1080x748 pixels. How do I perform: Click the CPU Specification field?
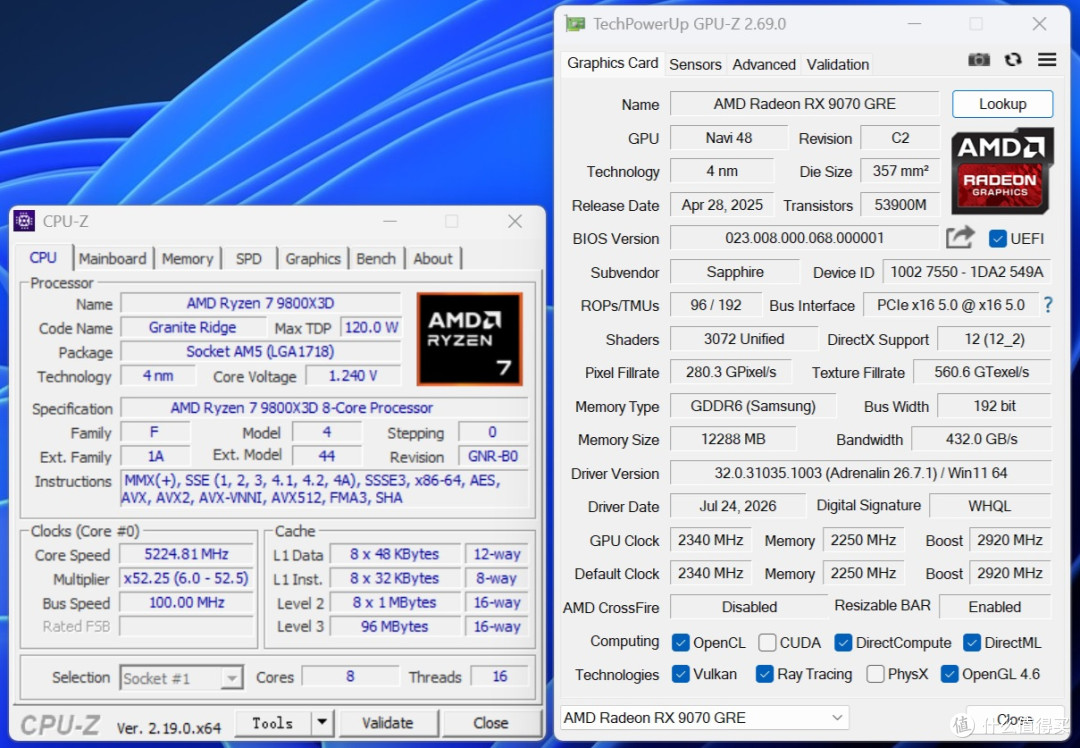click(x=324, y=408)
